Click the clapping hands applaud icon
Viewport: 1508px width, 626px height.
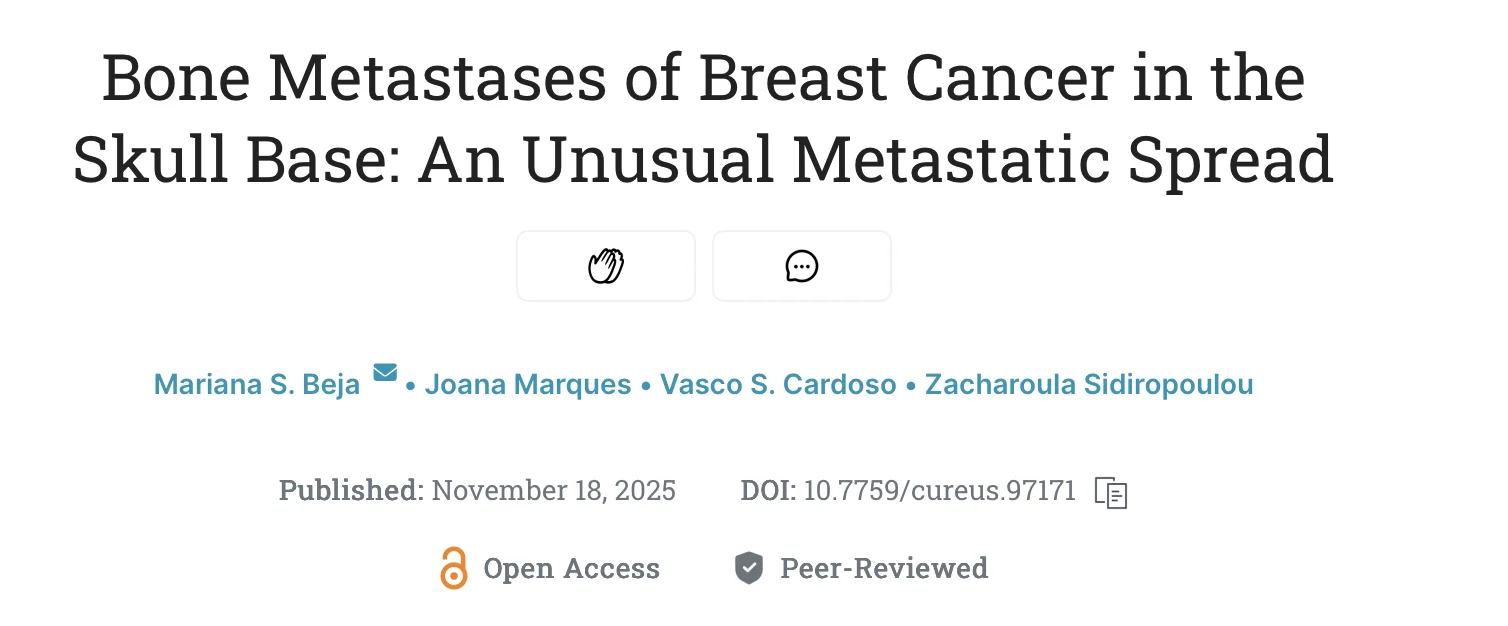tap(605, 266)
